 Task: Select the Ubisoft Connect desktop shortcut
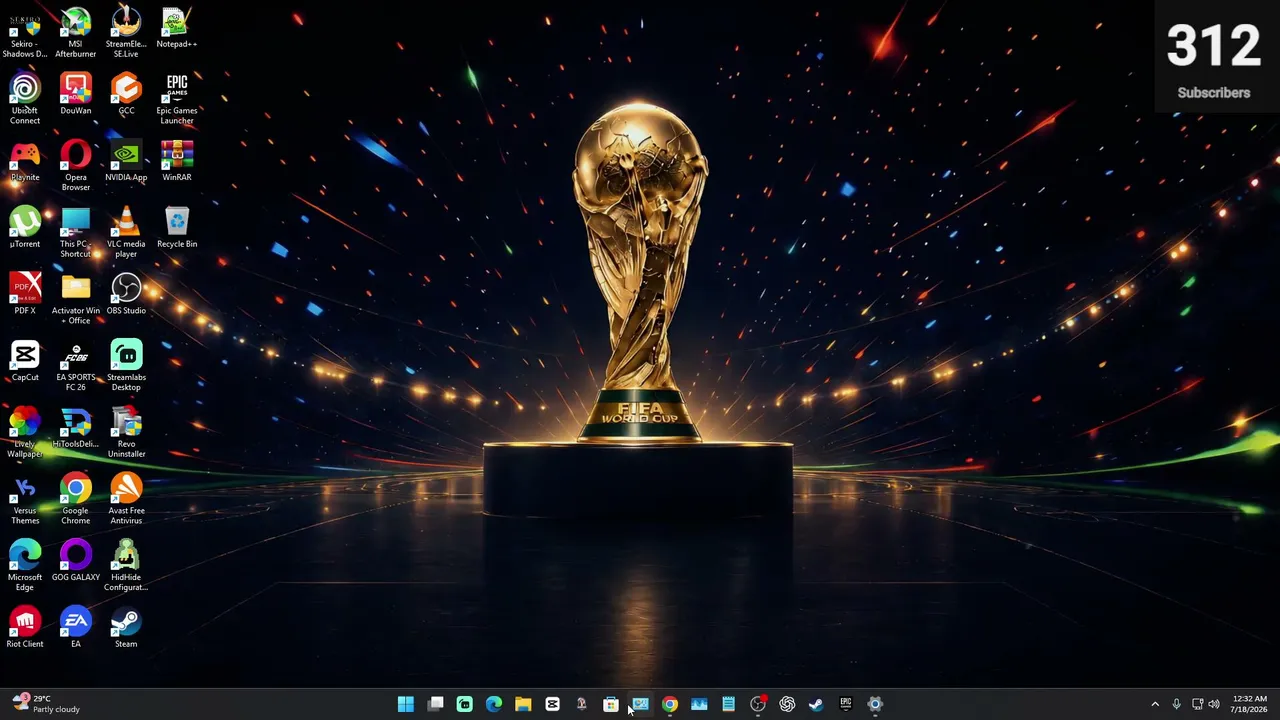(25, 99)
